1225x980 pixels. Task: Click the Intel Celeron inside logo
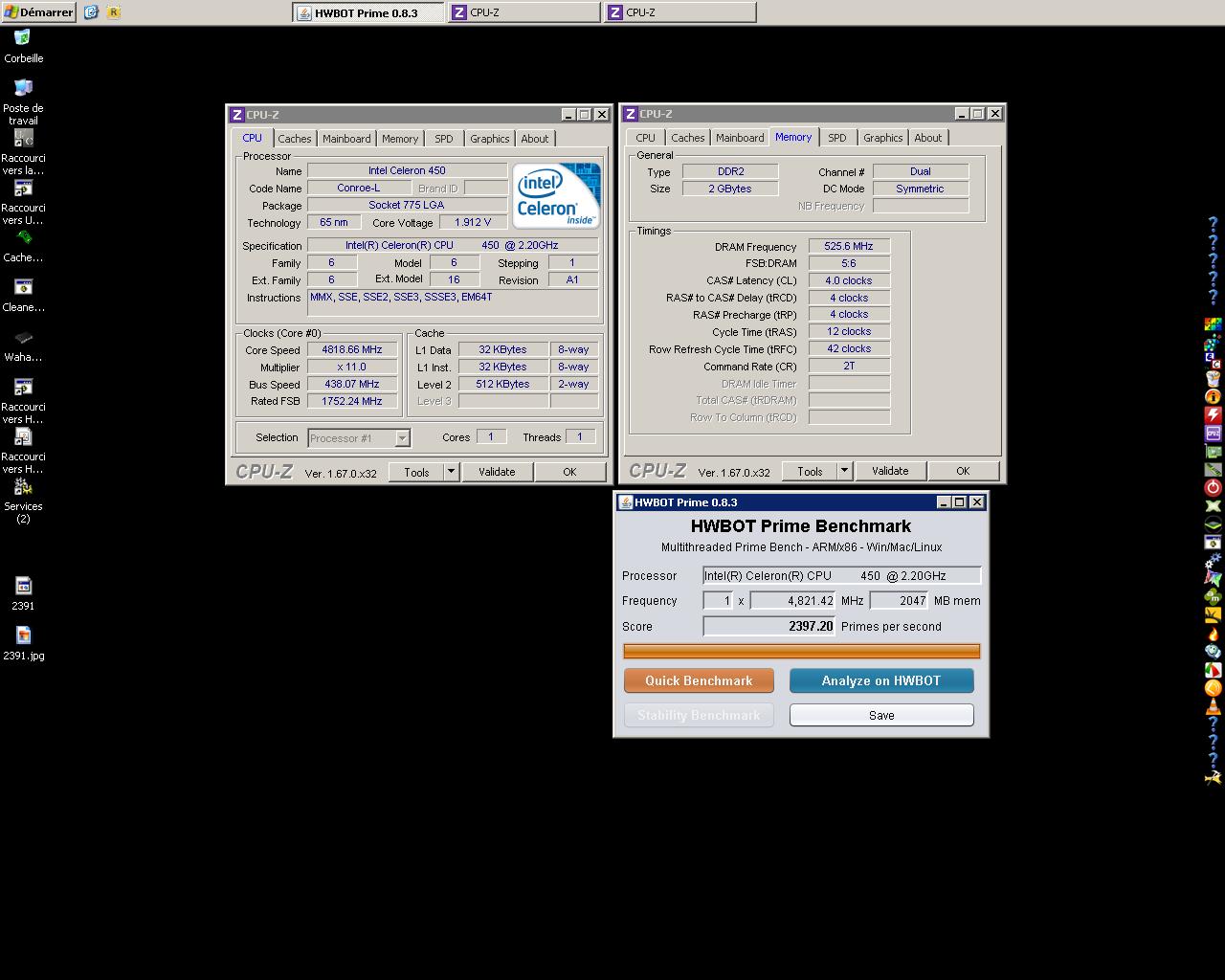pyautogui.click(x=556, y=195)
